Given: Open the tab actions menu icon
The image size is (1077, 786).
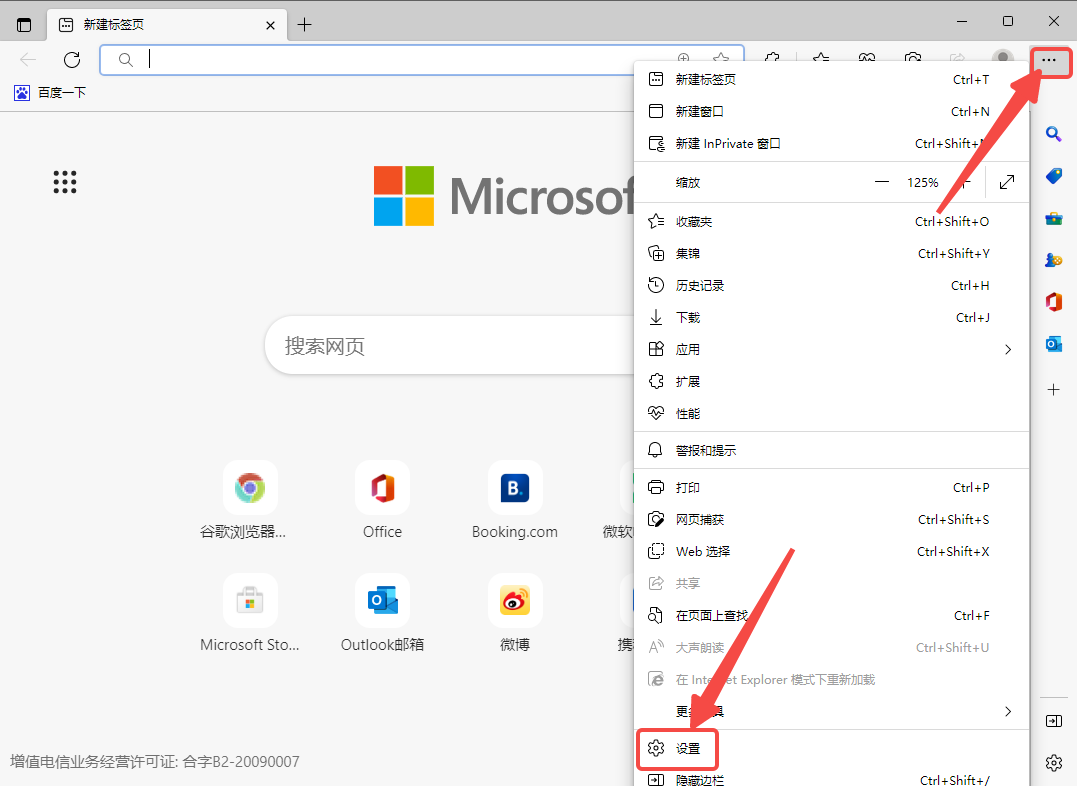Looking at the screenshot, I should coord(24,24).
